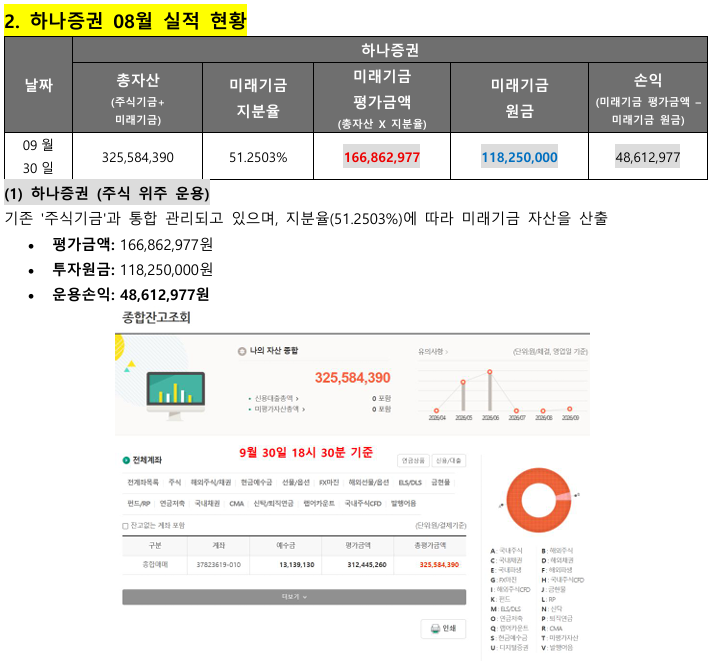Click the 2026/09 data point on chart
Viewport: 714px width, 666px height.
570,409
